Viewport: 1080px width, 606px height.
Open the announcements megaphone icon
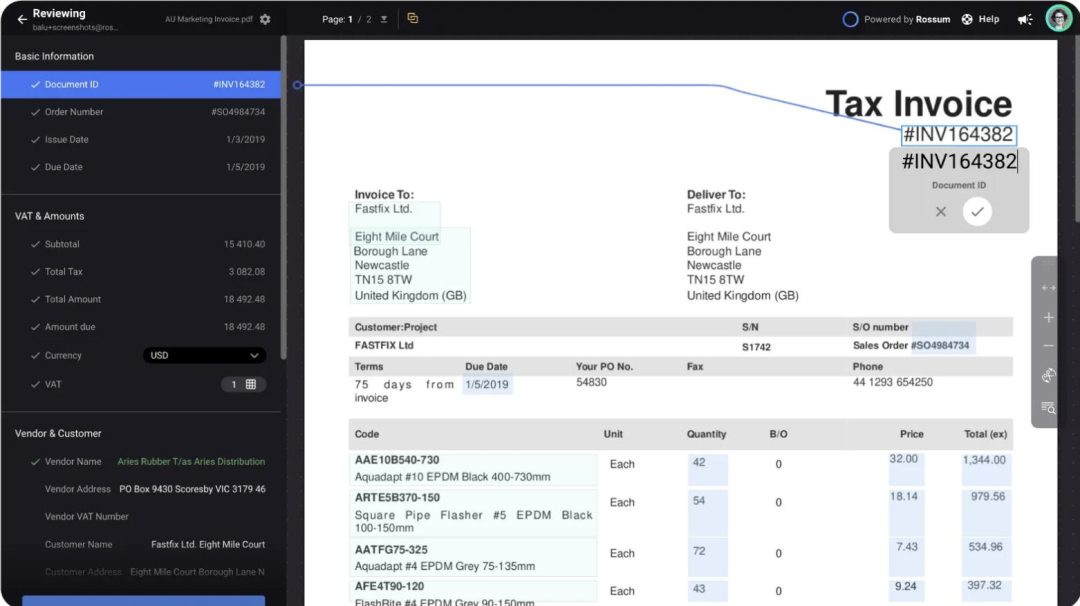(1025, 19)
